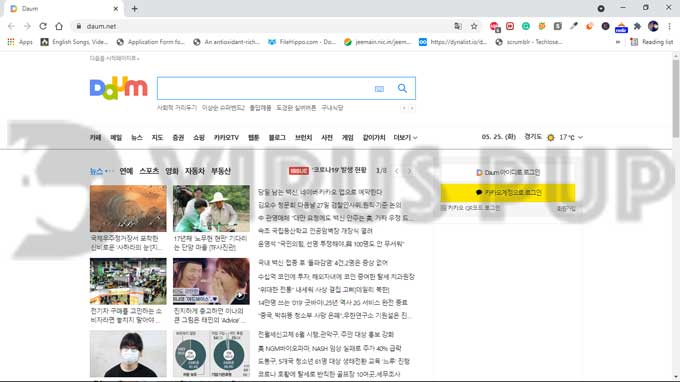Click the red ISSUE badge
The width and height of the screenshot is (680, 382).
click(x=299, y=171)
